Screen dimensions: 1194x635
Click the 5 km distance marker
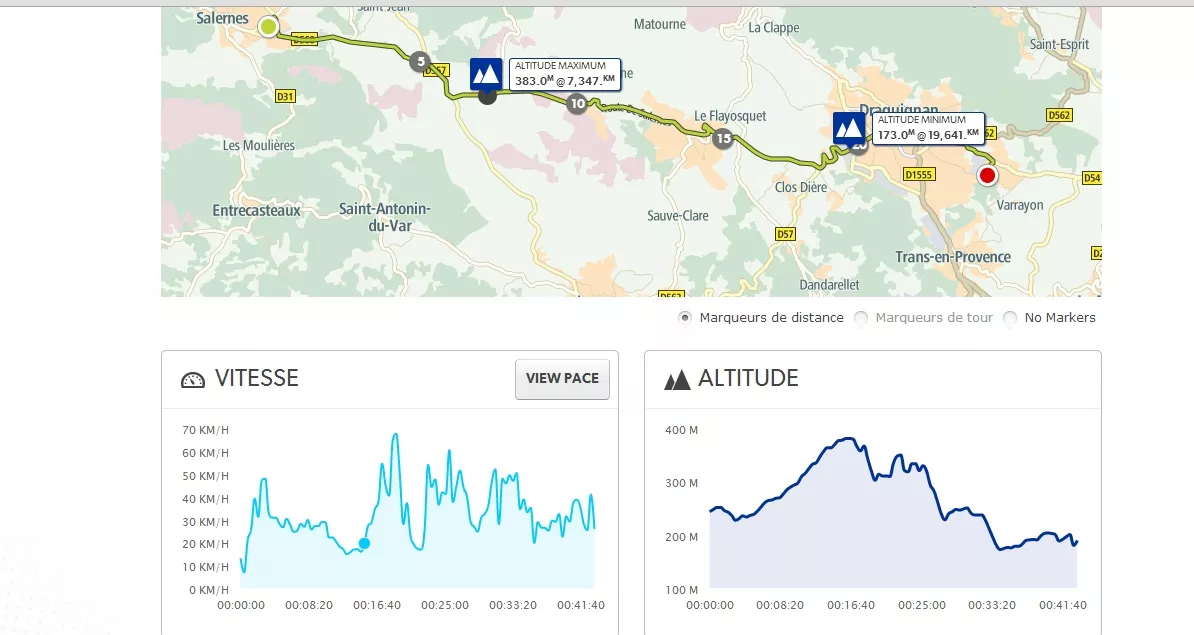[x=420, y=62]
